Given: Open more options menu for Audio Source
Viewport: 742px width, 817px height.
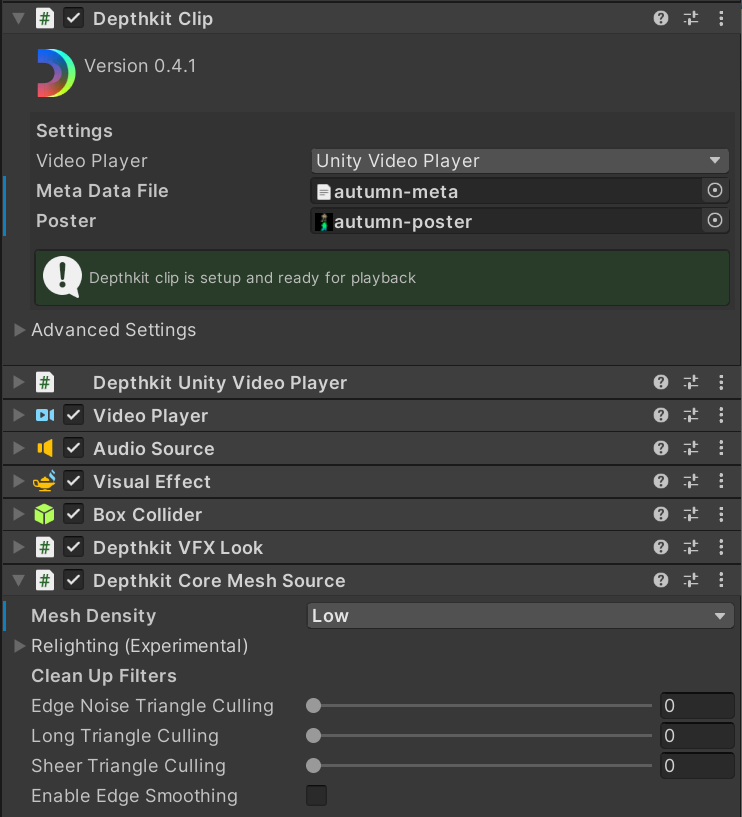Looking at the screenshot, I should 721,448.
